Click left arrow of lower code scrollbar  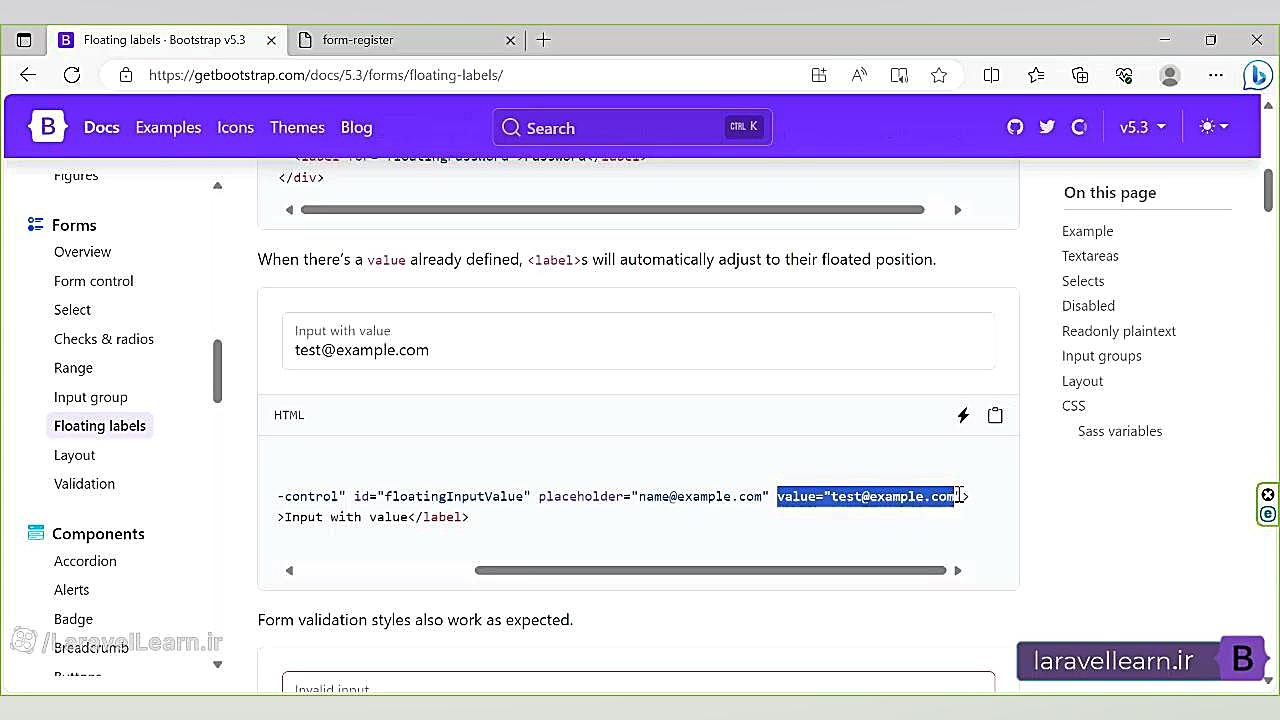click(x=289, y=570)
